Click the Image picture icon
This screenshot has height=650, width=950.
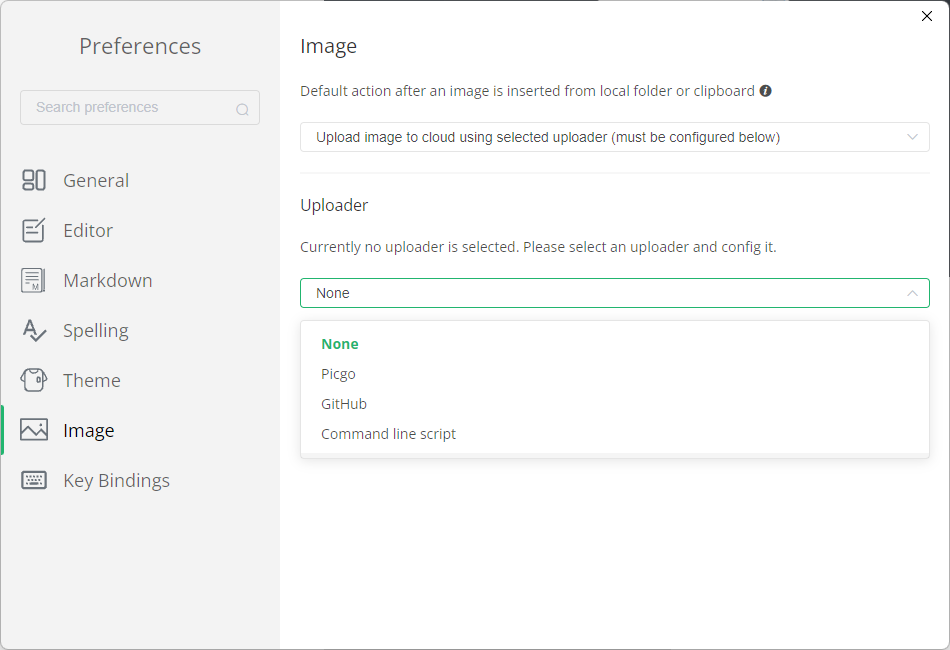pos(34,430)
